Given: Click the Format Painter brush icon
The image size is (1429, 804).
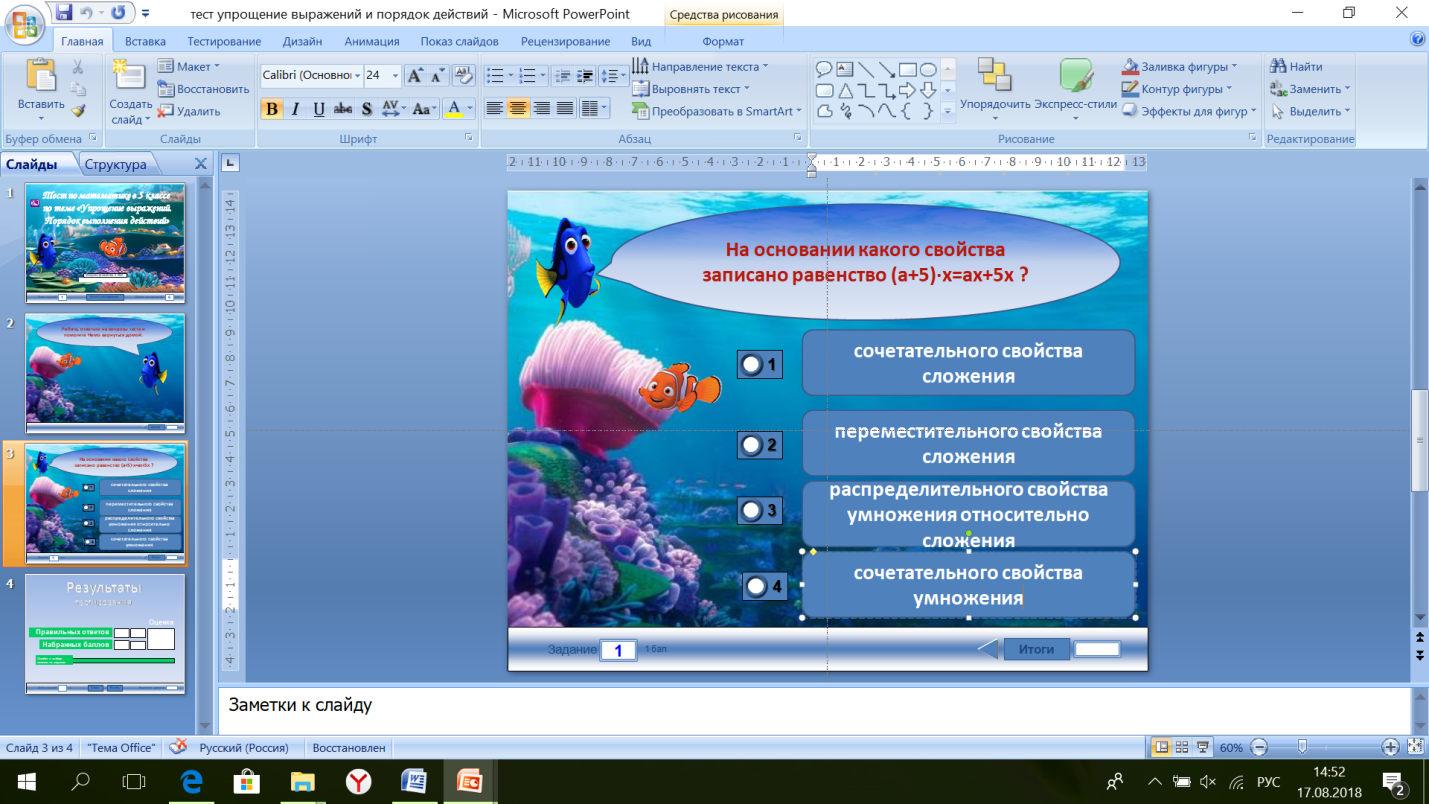Looking at the screenshot, I should (78, 111).
